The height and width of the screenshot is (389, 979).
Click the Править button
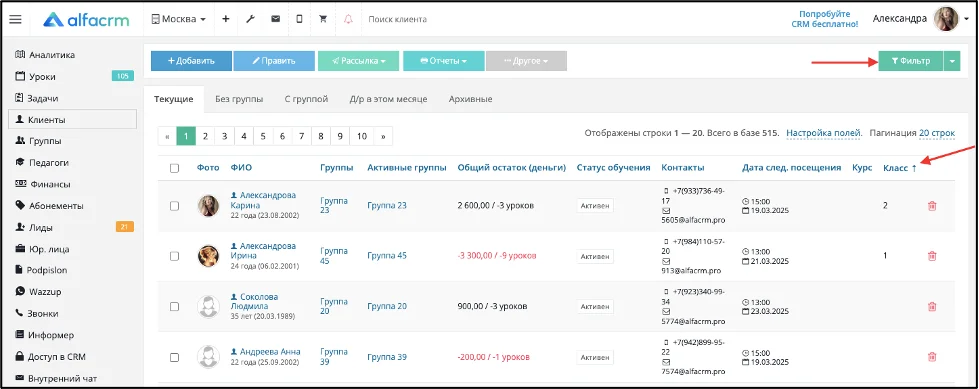click(x=274, y=61)
